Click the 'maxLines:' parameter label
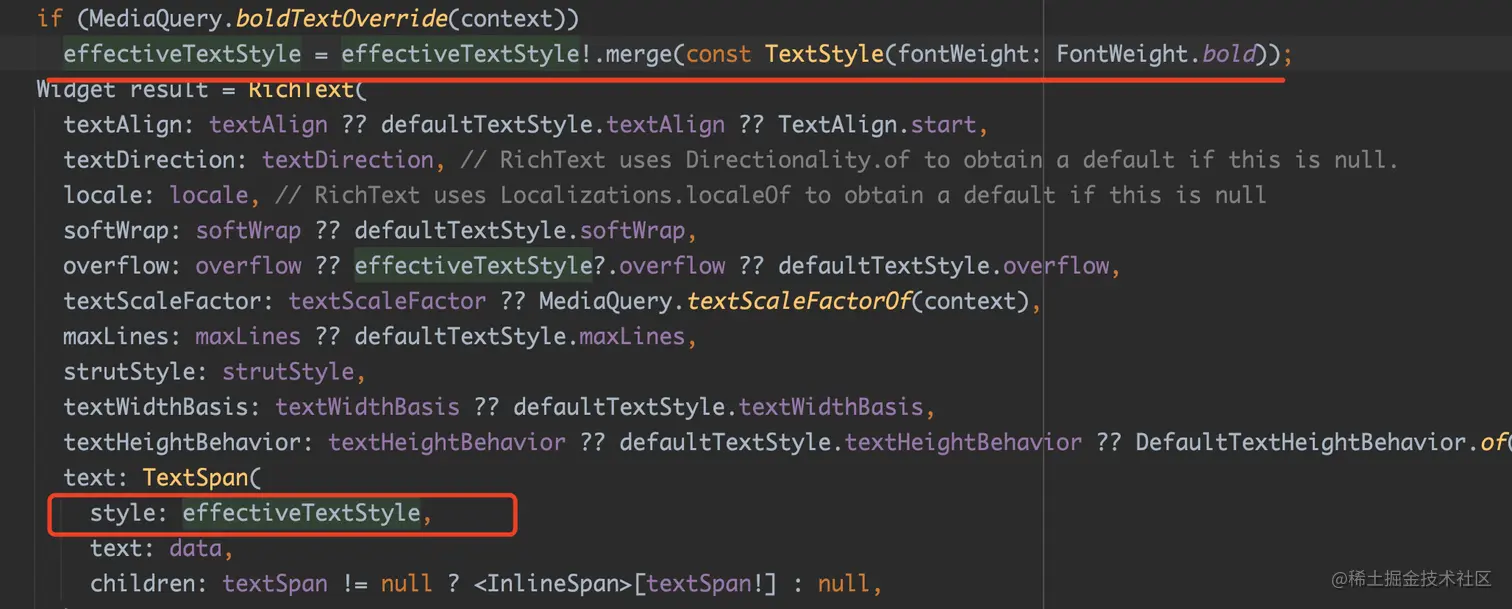 click(123, 336)
